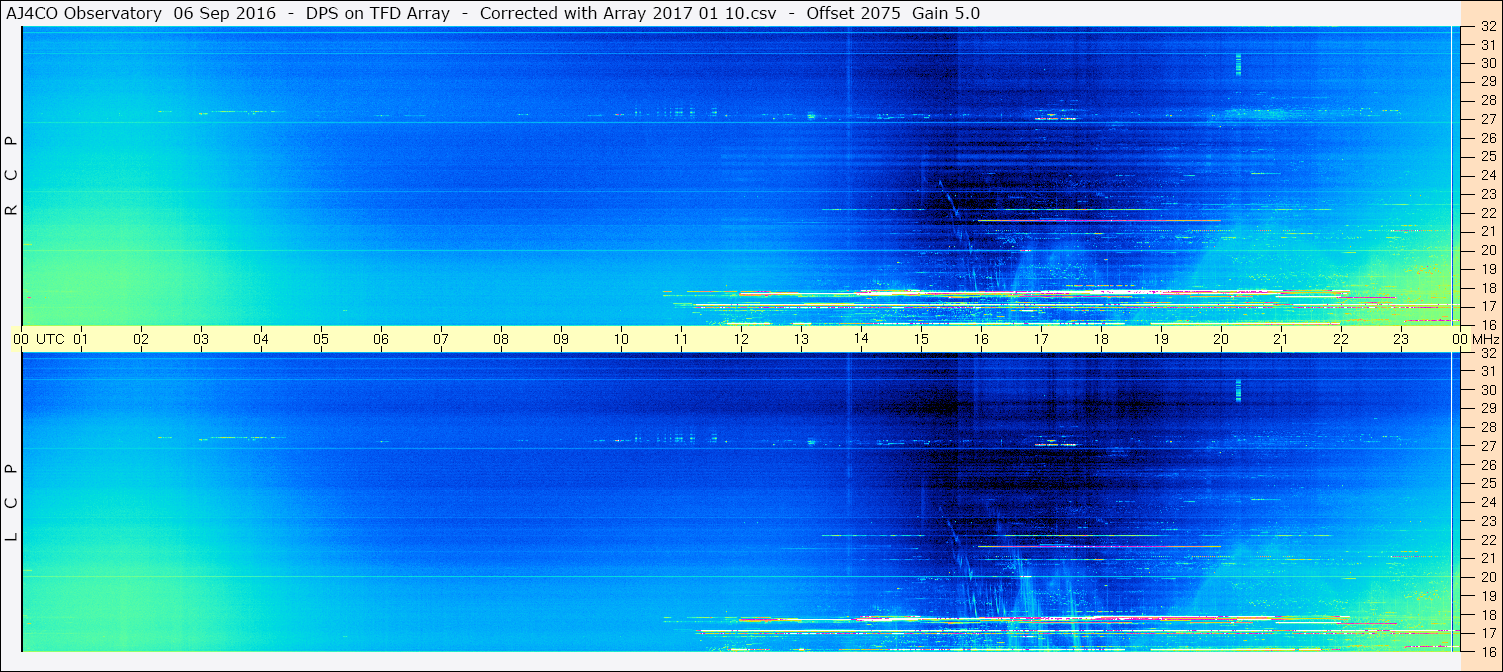Click the "20" MHz label in RCP panel

[x=1487, y=250]
